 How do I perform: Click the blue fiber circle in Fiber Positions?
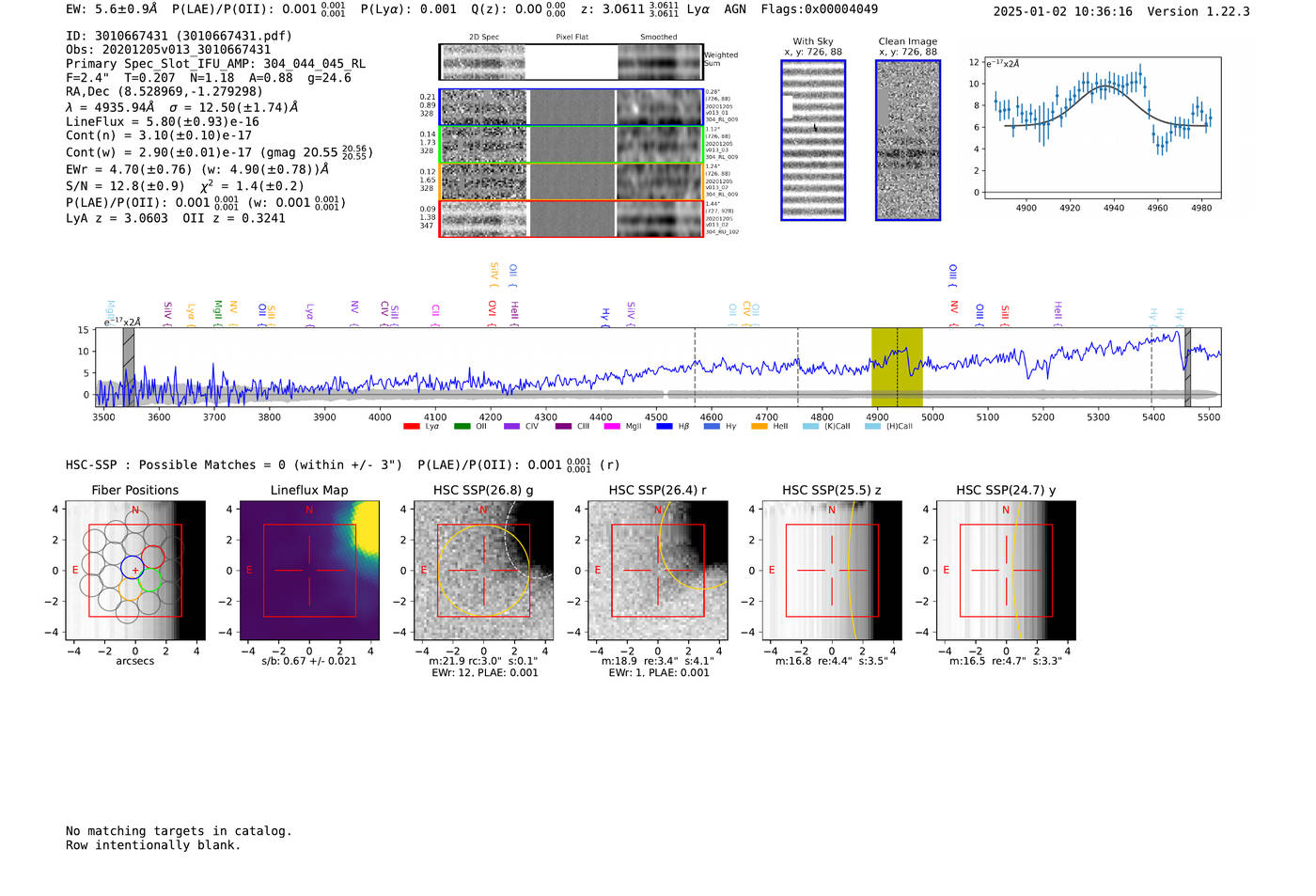[133, 568]
